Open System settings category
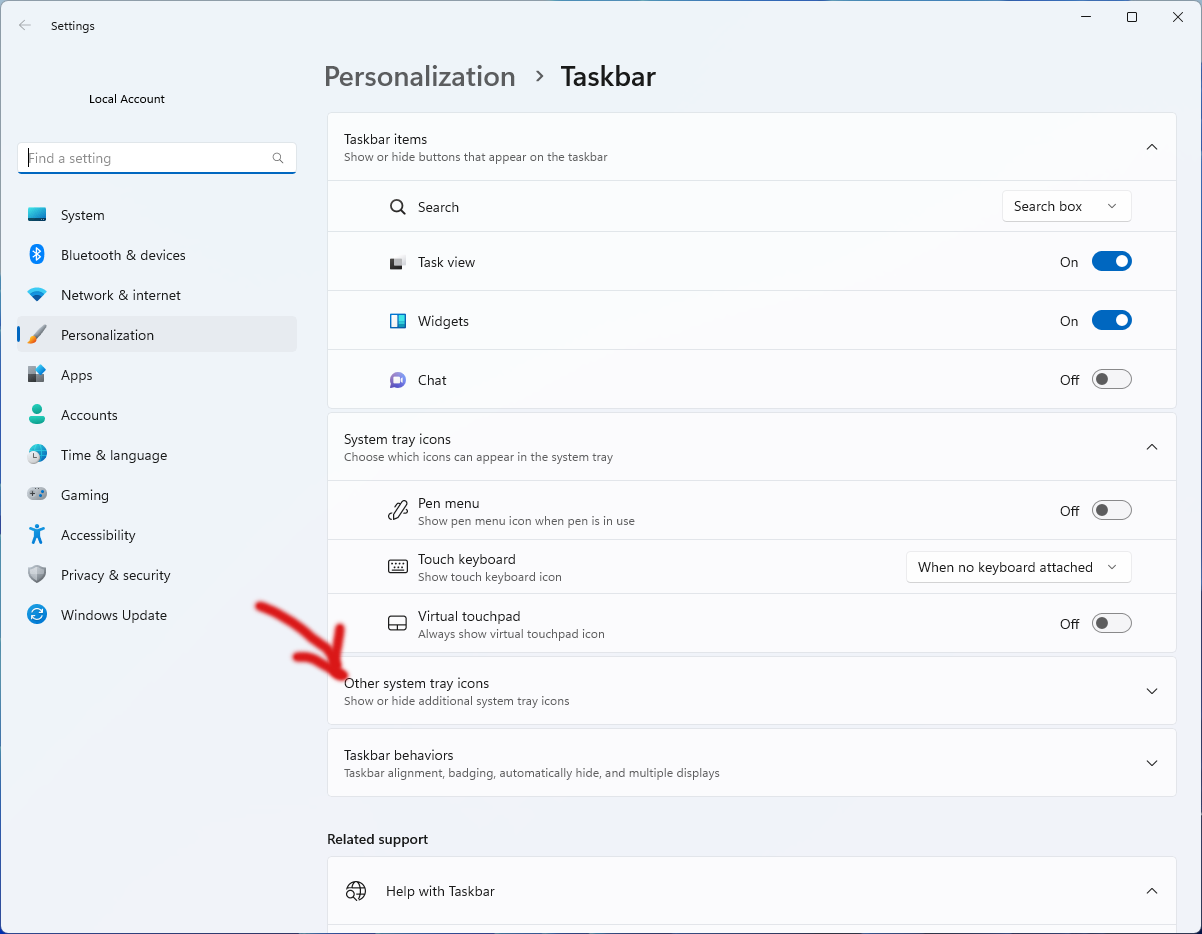 click(x=157, y=215)
